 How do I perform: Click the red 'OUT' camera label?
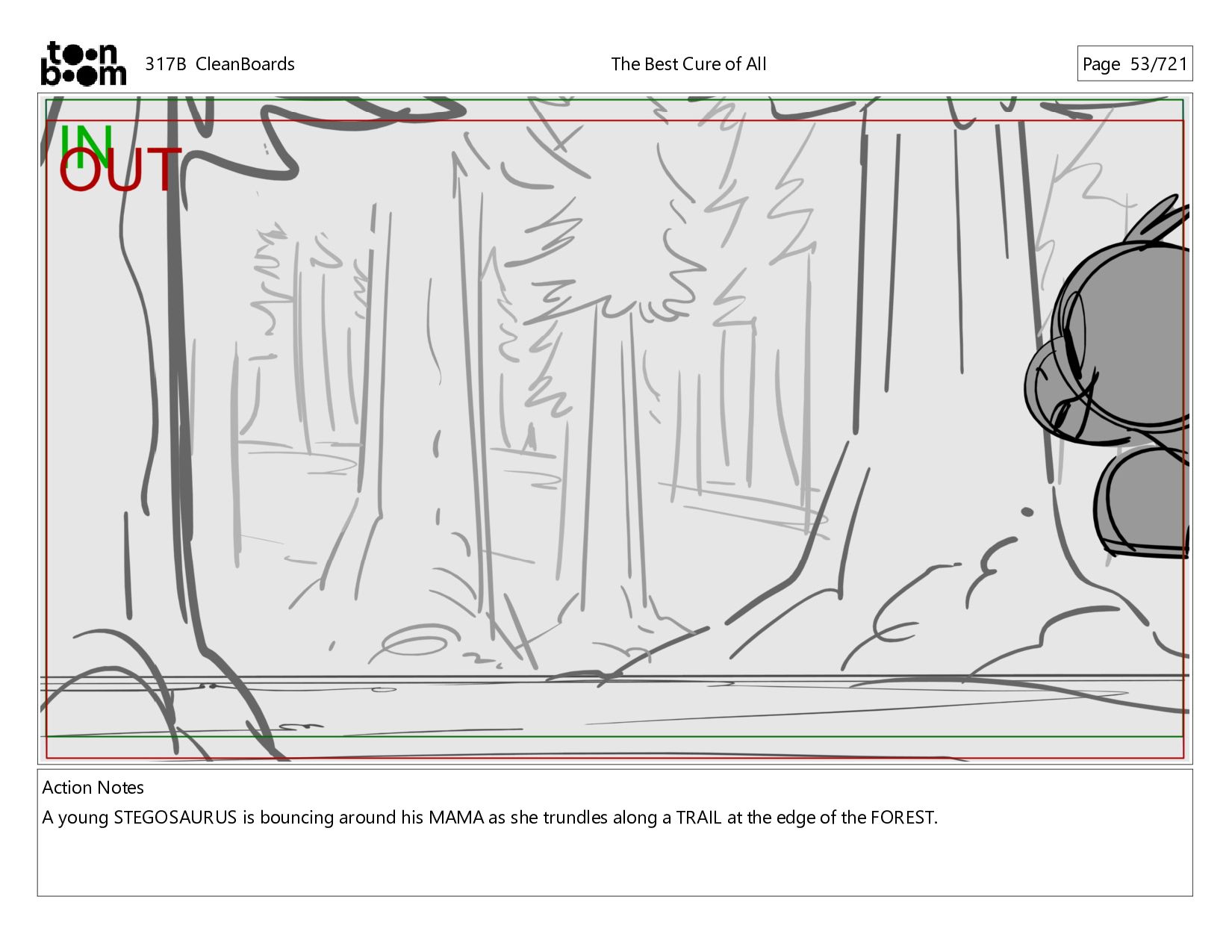tap(120, 169)
